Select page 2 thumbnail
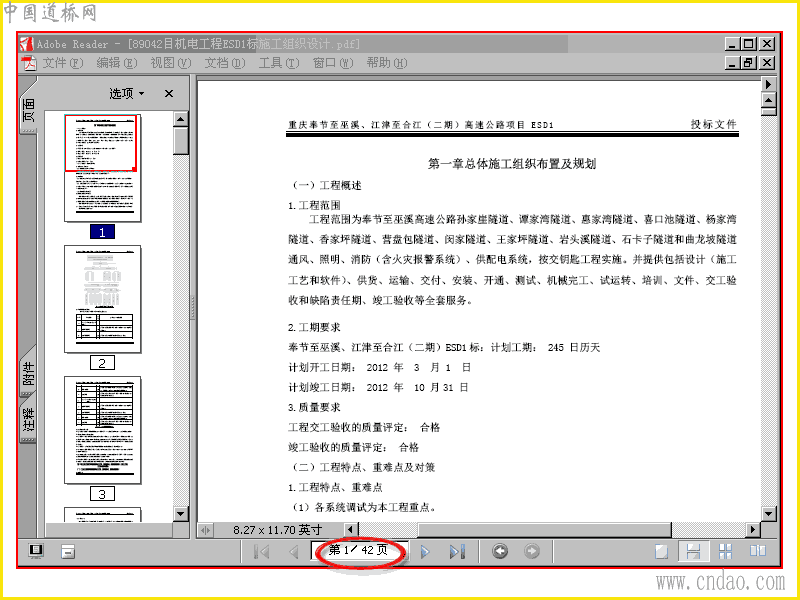The width and height of the screenshot is (800, 600). tap(103, 299)
